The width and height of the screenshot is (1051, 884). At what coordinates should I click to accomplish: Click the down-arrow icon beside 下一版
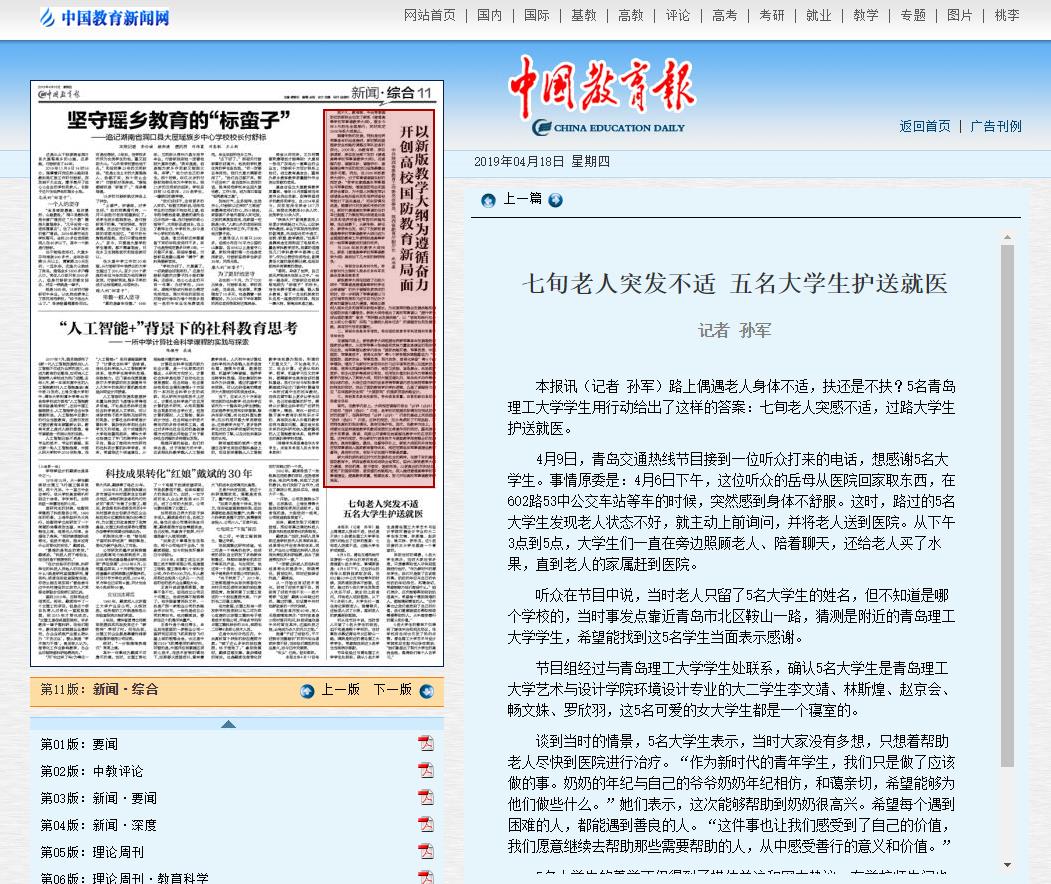click(x=426, y=691)
